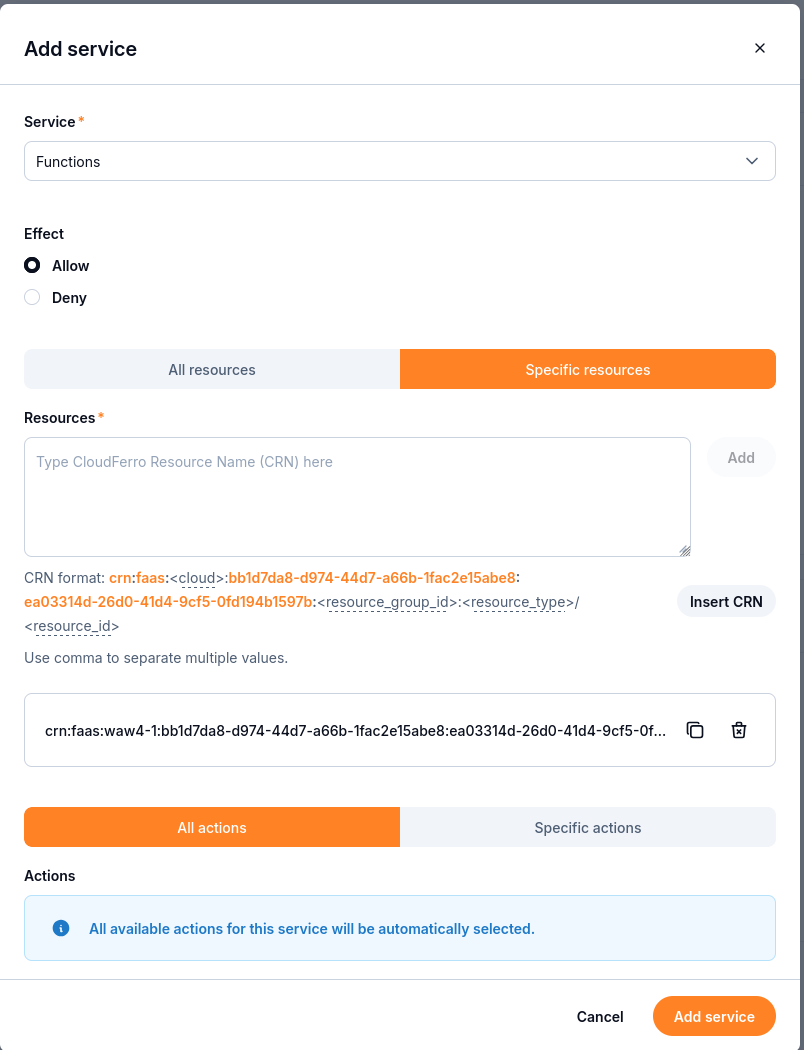Click the Insert CRN button
The height and width of the screenshot is (1050, 804).
[726, 601]
